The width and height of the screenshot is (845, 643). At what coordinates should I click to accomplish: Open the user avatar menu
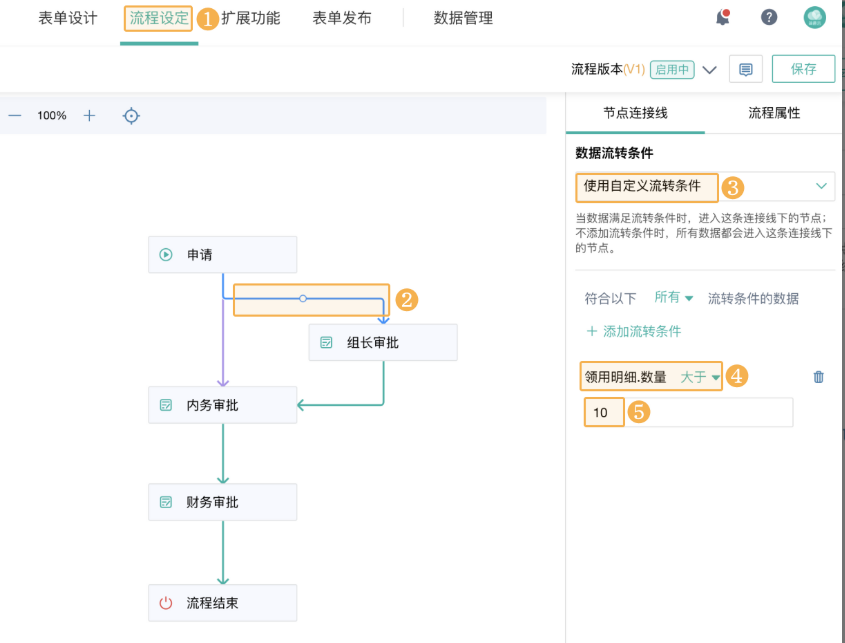[815, 17]
